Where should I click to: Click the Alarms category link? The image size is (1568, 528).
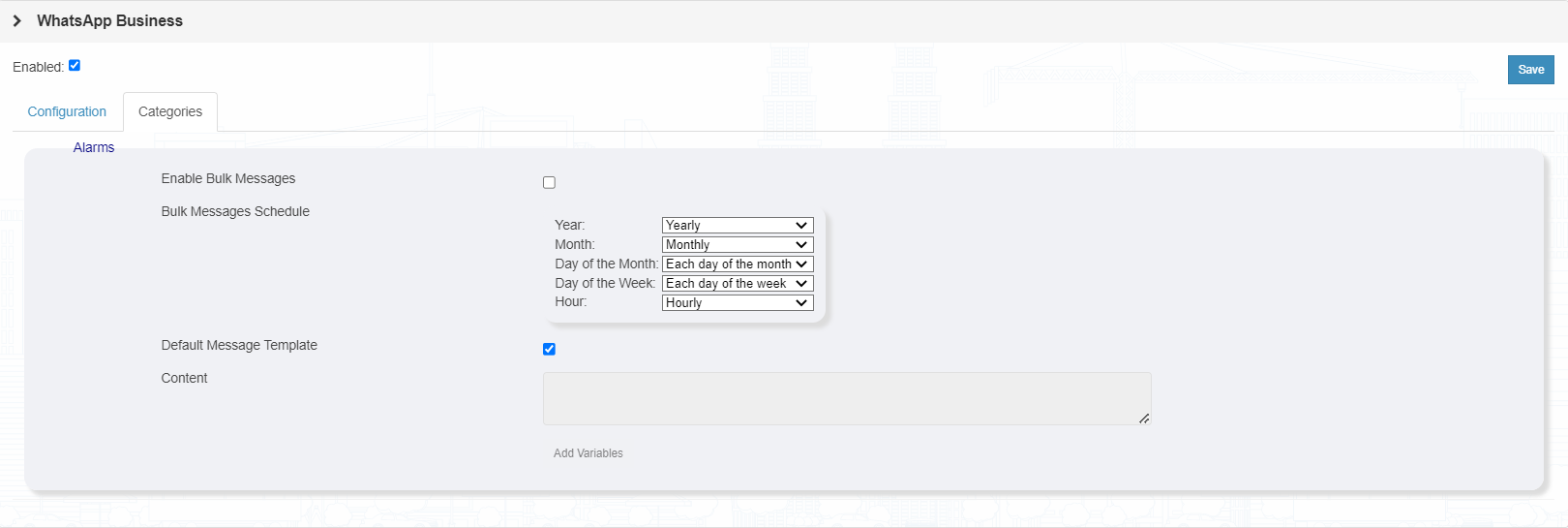[94, 147]
